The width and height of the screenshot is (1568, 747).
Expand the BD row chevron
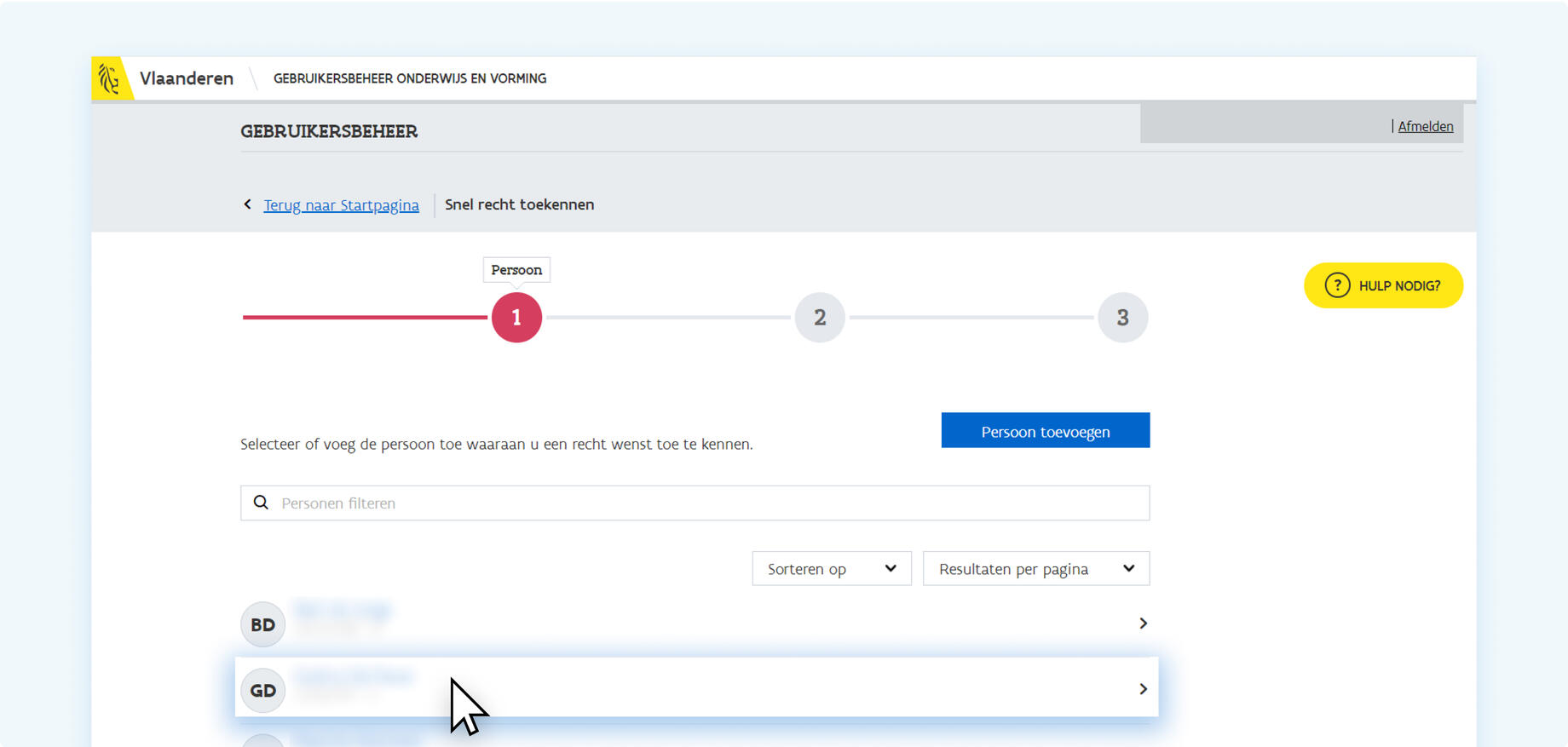coord(1143,623)
